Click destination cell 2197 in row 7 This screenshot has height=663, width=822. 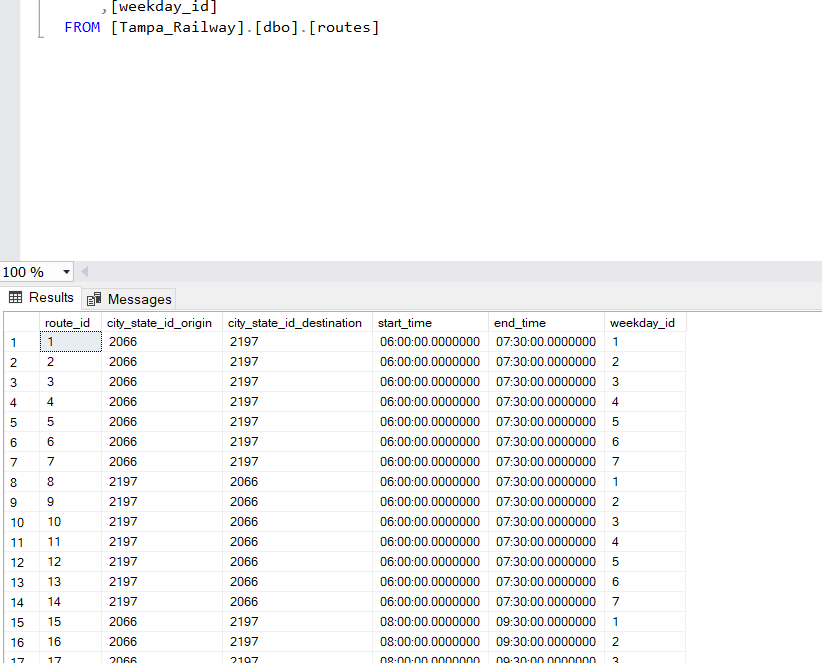coord(297,462)
